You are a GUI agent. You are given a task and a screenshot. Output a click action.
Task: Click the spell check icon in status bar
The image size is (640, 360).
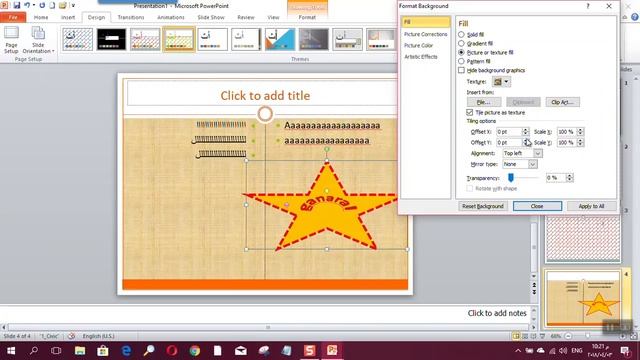pyautogui.click(x=71, y=336)
